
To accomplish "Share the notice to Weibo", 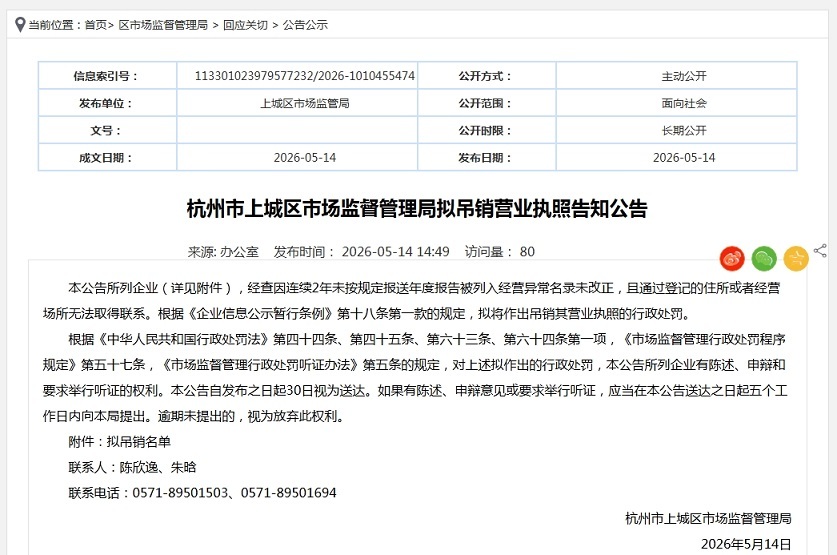I will tap(732, 259).
